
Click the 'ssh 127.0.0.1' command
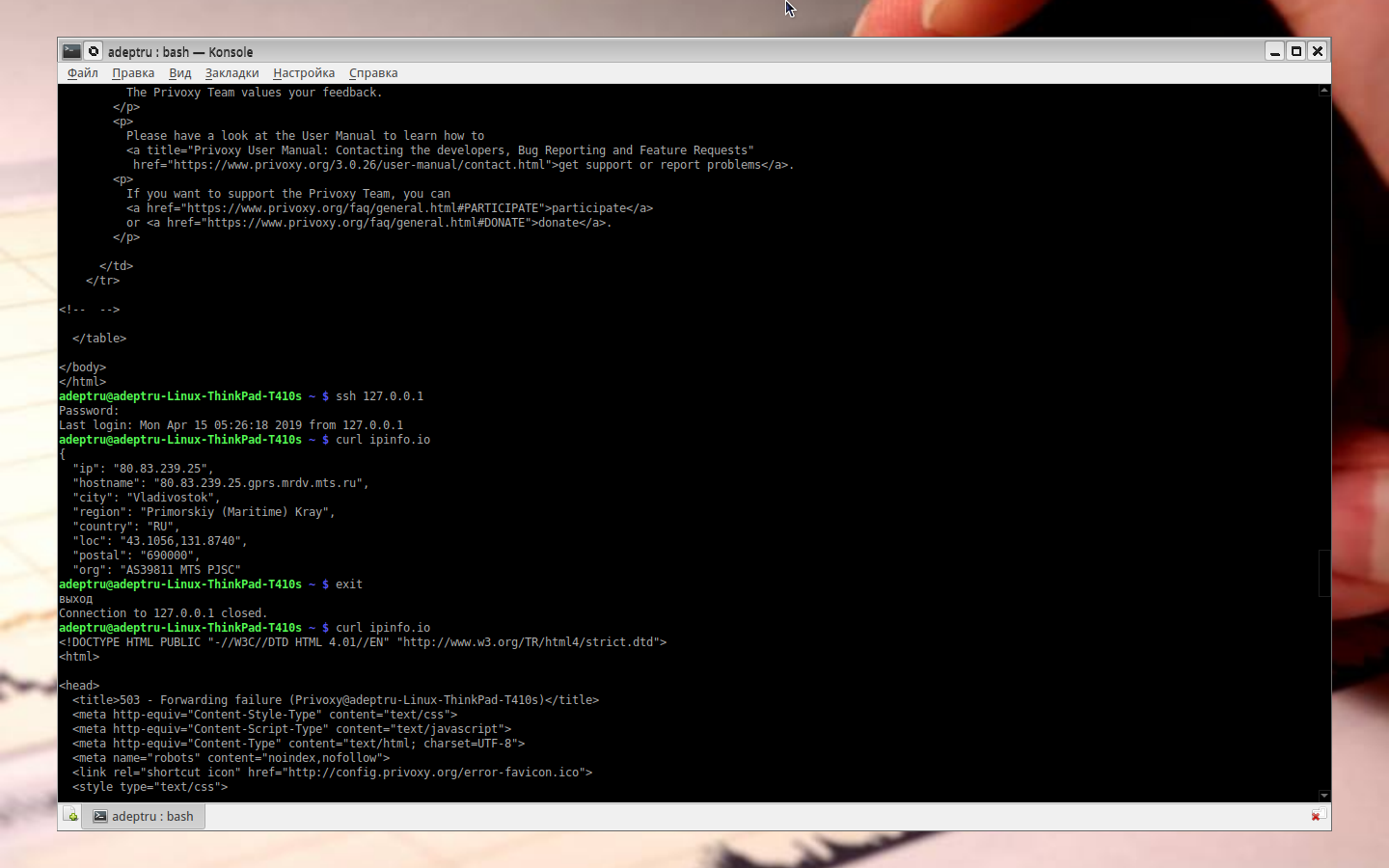pyautogui.click(x=380, y=396)
